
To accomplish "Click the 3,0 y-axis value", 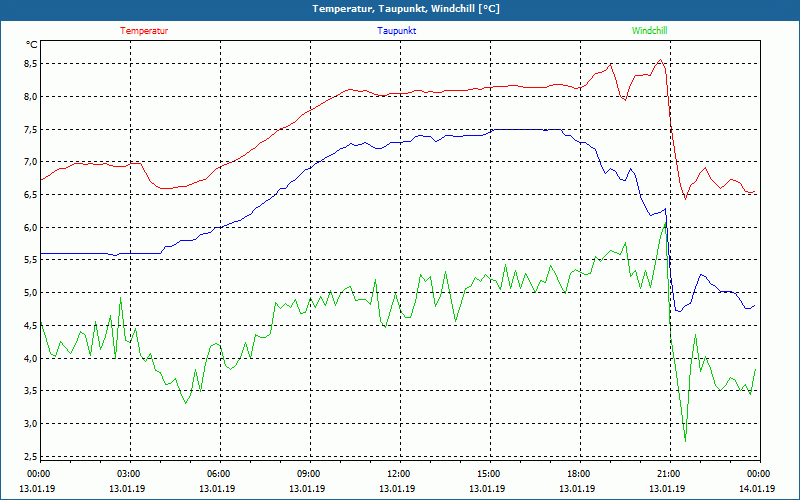I will [30, 423].
